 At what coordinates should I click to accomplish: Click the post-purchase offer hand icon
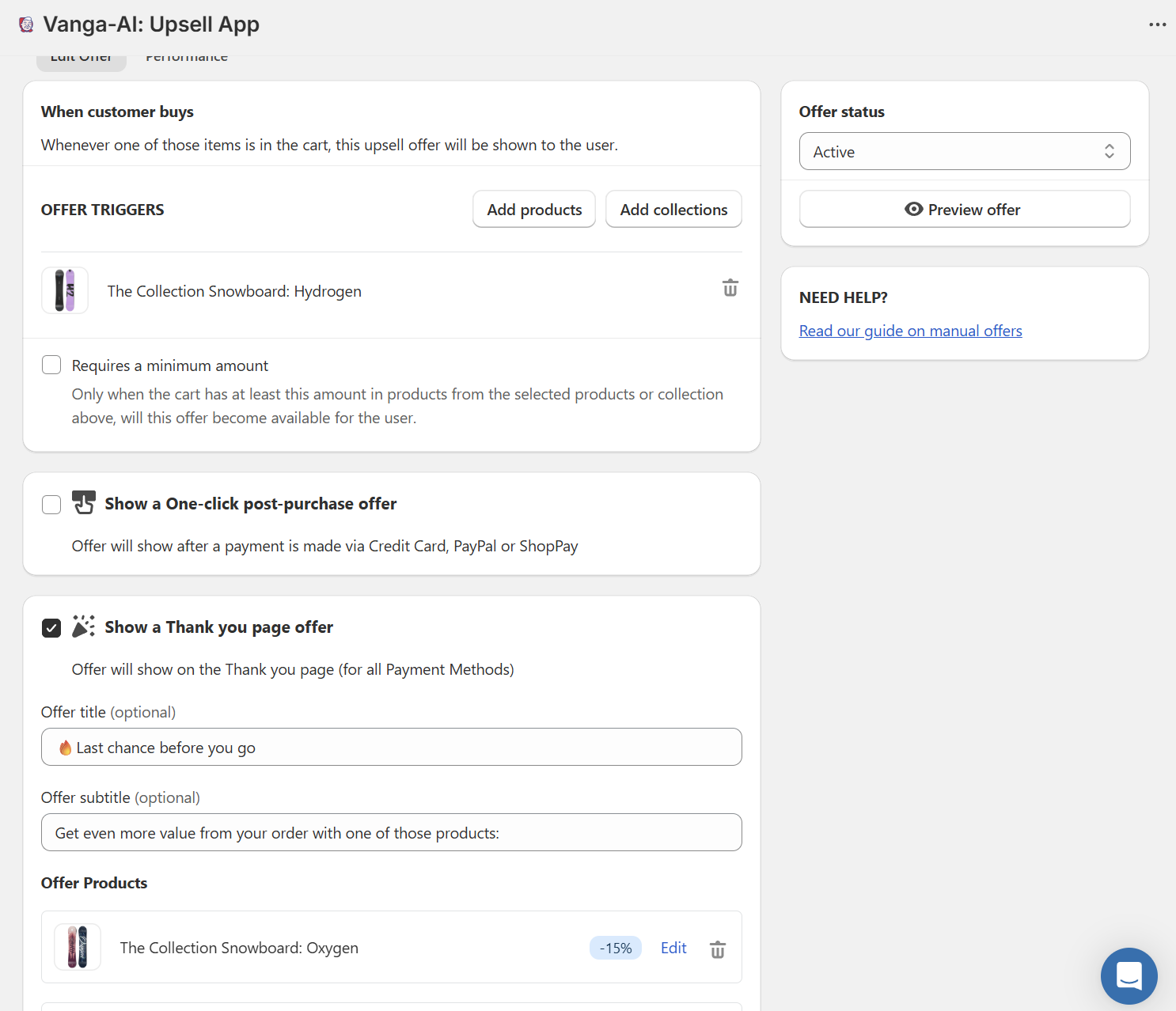click(84, 502)
